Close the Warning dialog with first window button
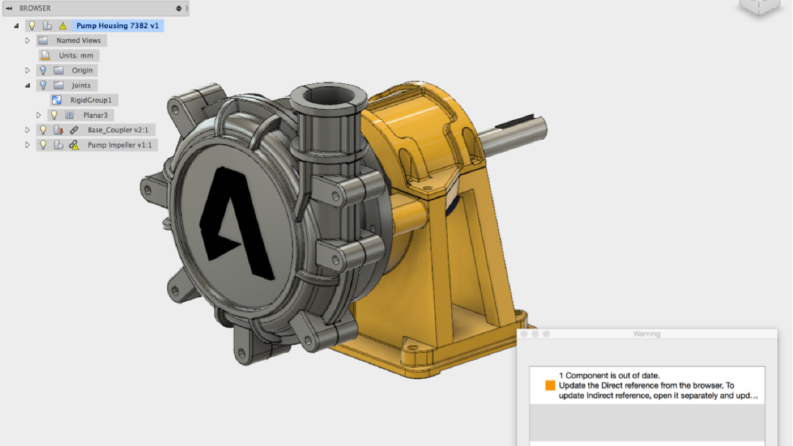 [524, 334]
